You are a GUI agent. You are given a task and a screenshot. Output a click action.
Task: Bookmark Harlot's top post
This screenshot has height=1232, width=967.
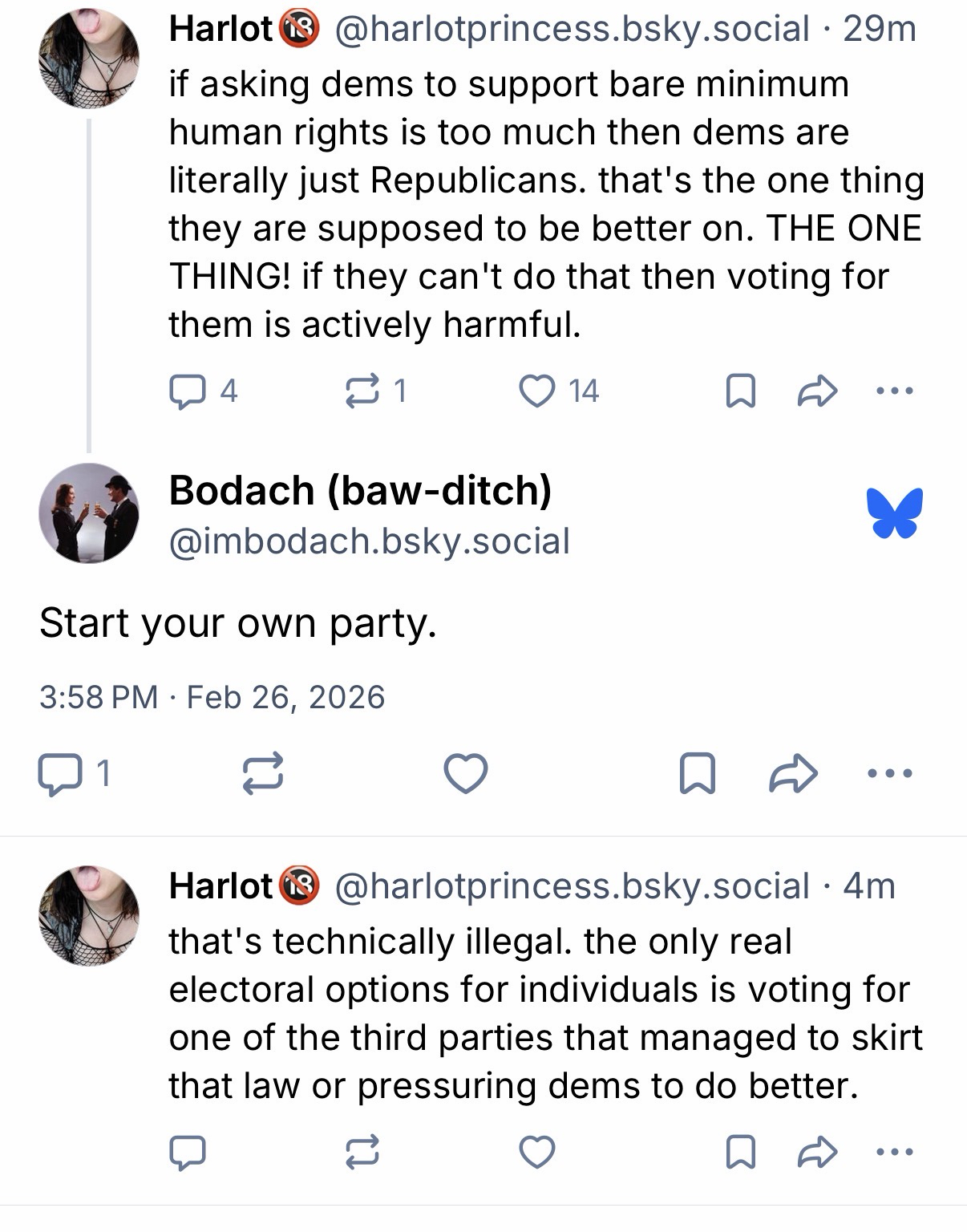pyautogui.click(x=739, y=391)
